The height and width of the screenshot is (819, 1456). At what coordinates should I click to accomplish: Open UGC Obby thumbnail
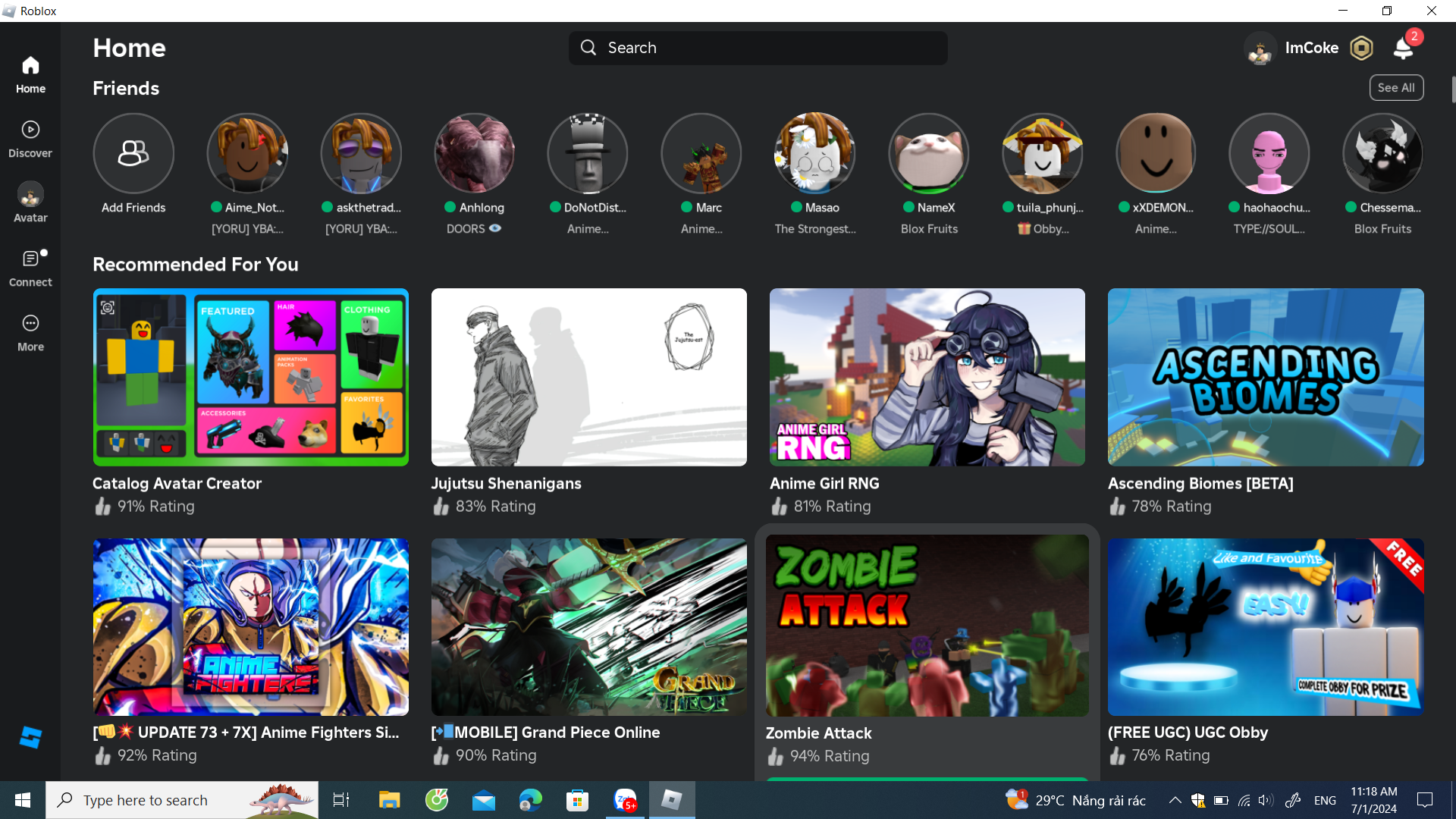coord(1266,627)
